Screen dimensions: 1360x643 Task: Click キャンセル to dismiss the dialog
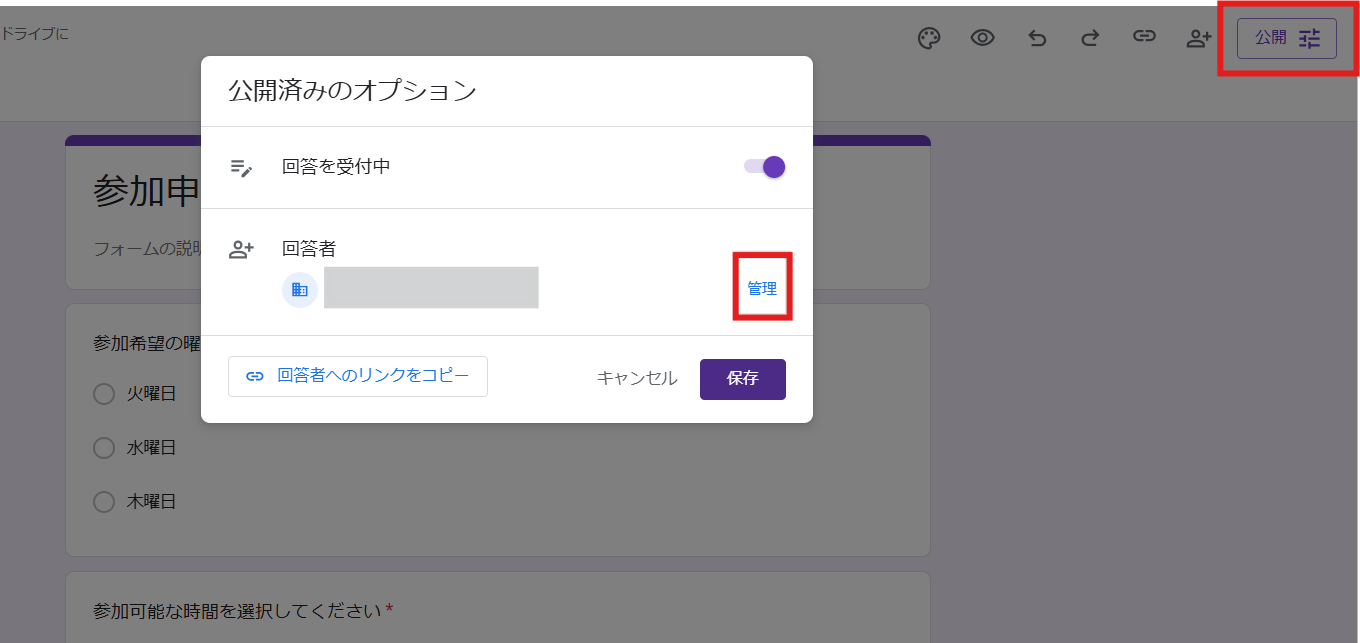click(x=637, y=379)
